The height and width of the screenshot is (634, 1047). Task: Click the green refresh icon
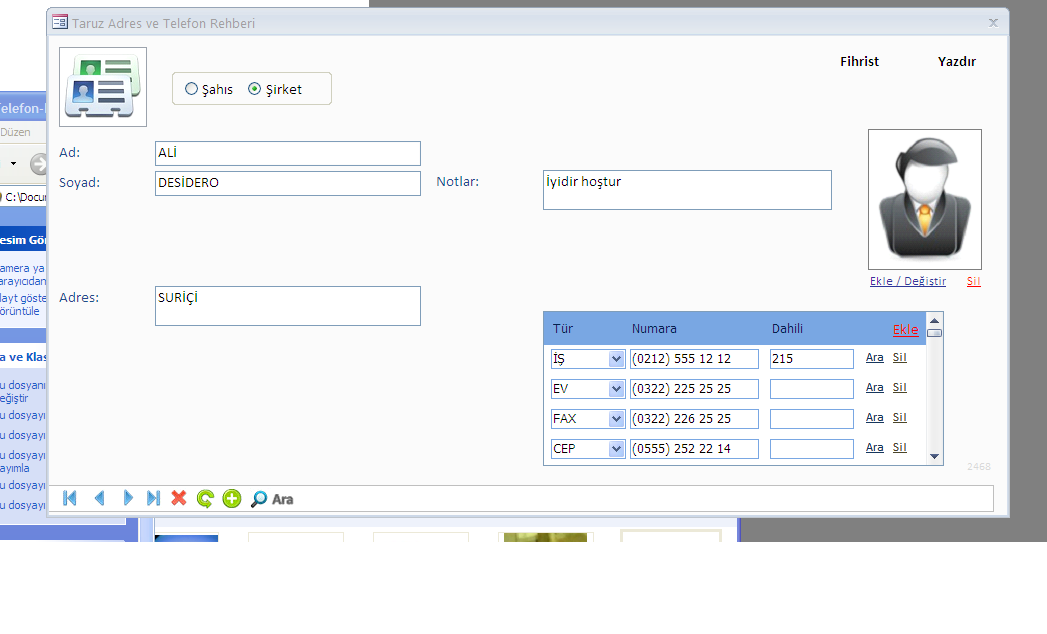coord(205,498)
